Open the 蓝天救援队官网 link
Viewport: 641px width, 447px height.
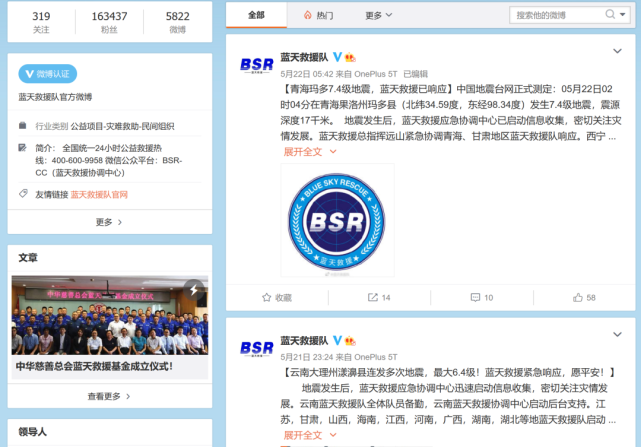[x=99, y=195]
